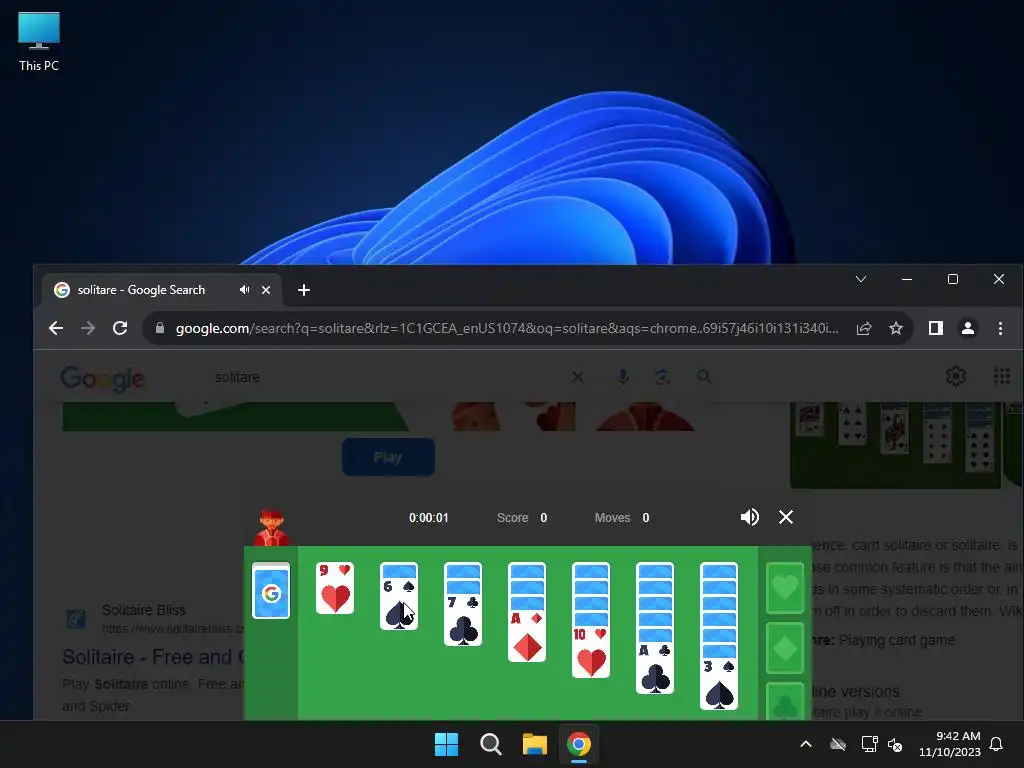1024x768 pixels.
Task: Select the Ace of diamonds card
Action: point(527,635)
